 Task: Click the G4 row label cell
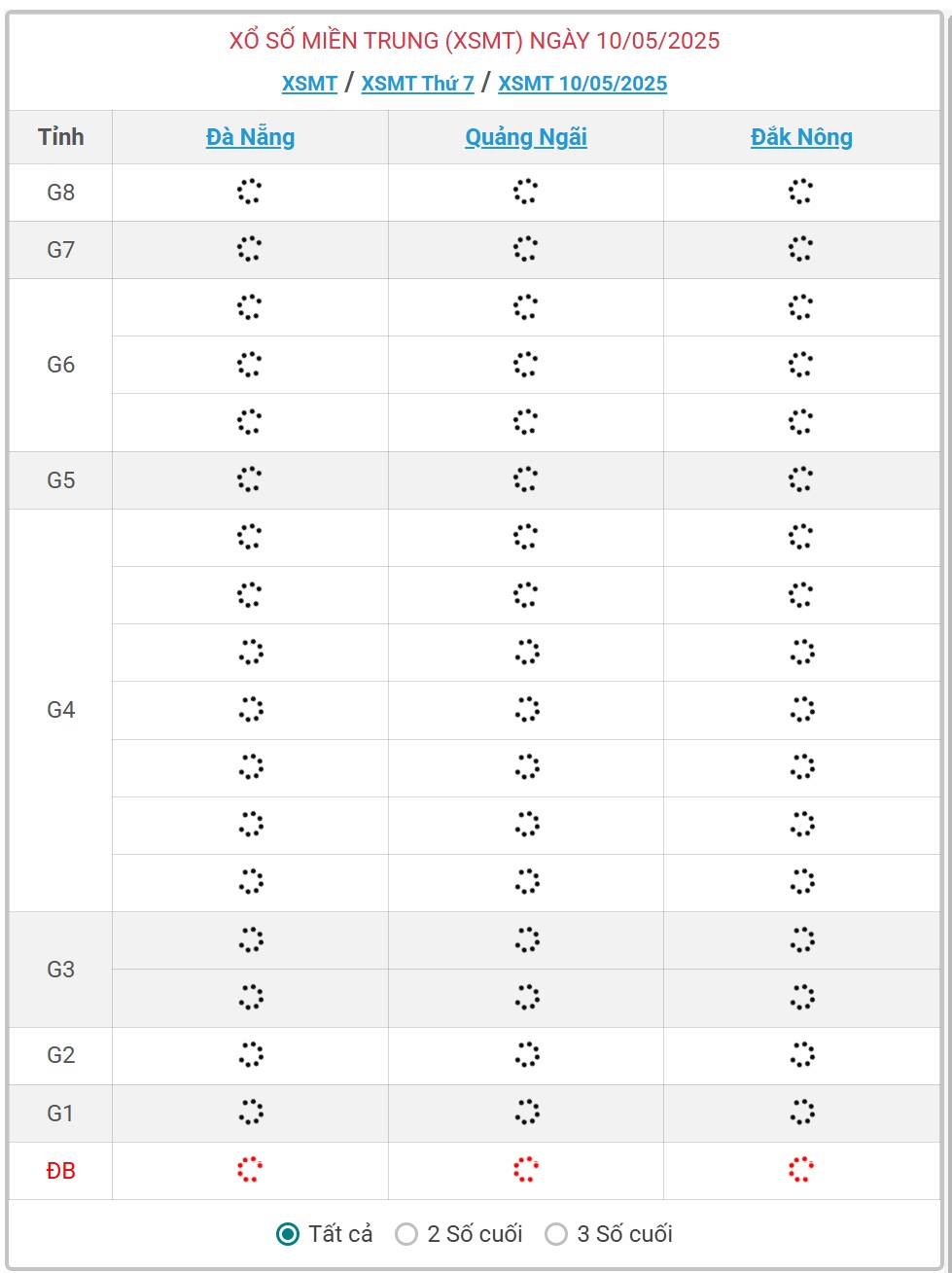pyautogui.click(x=60, y=710)
